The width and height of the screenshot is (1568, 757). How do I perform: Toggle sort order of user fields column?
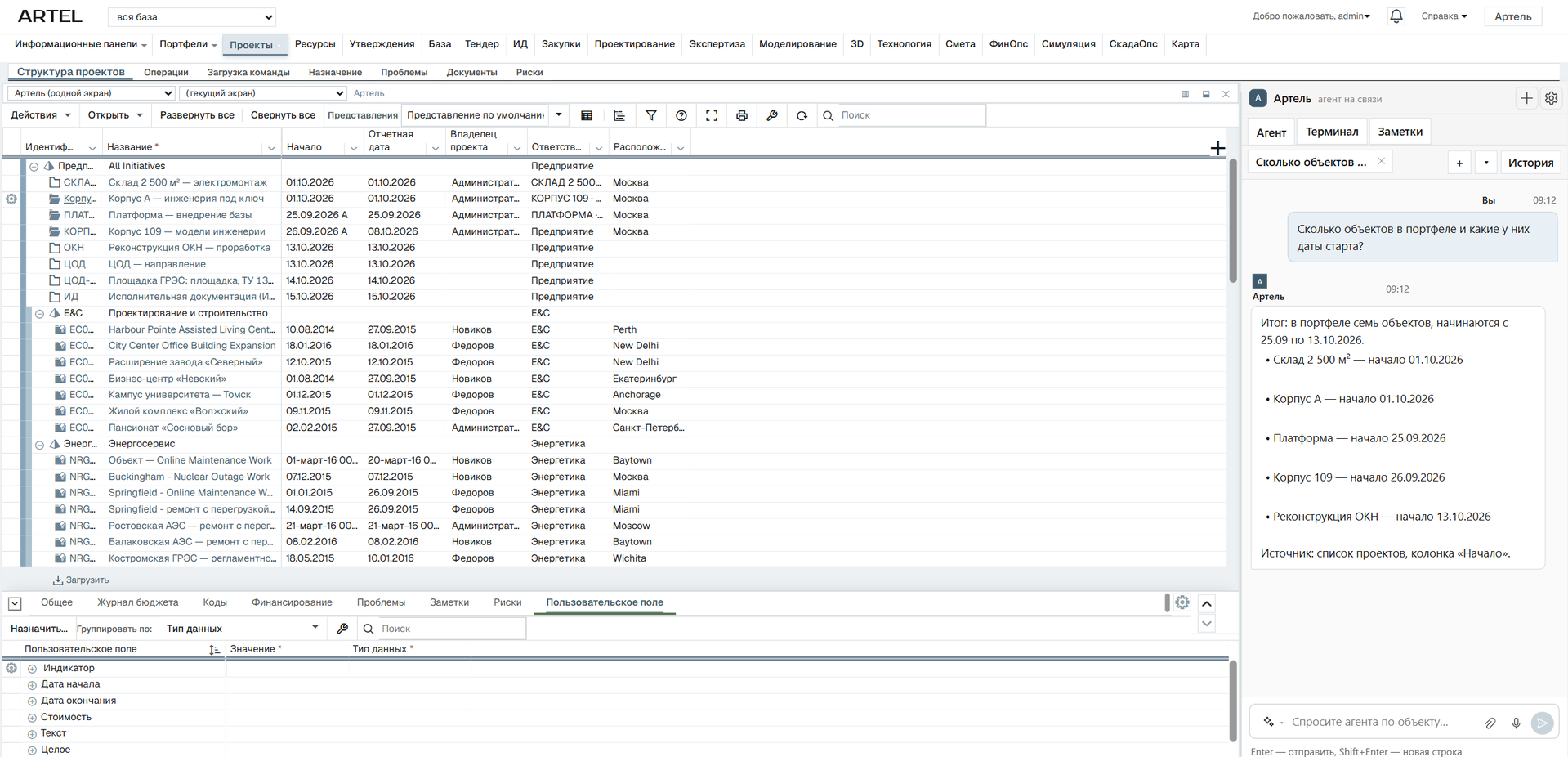click(x=214, y=649)
